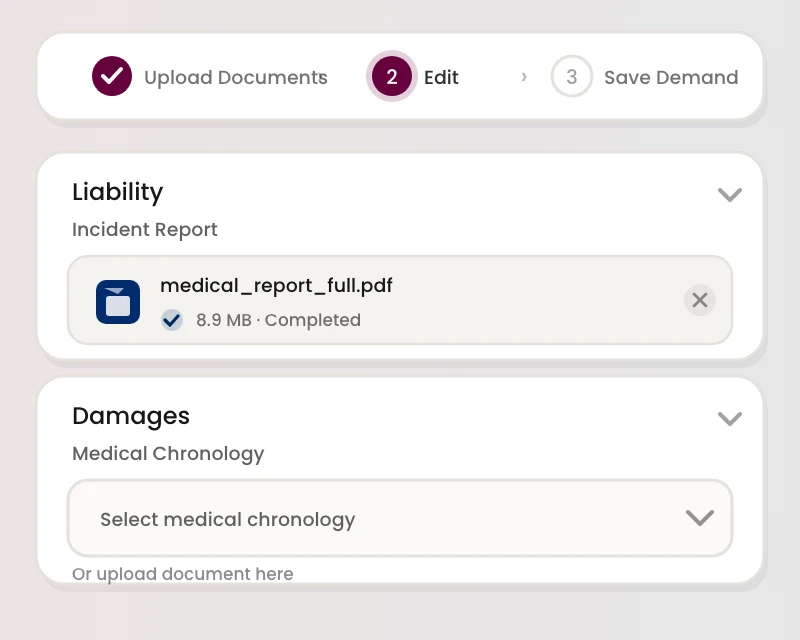Remove medical_report_full.pdf with the X button
Viewport: 800px width, 640px height.
coord(699,300)
